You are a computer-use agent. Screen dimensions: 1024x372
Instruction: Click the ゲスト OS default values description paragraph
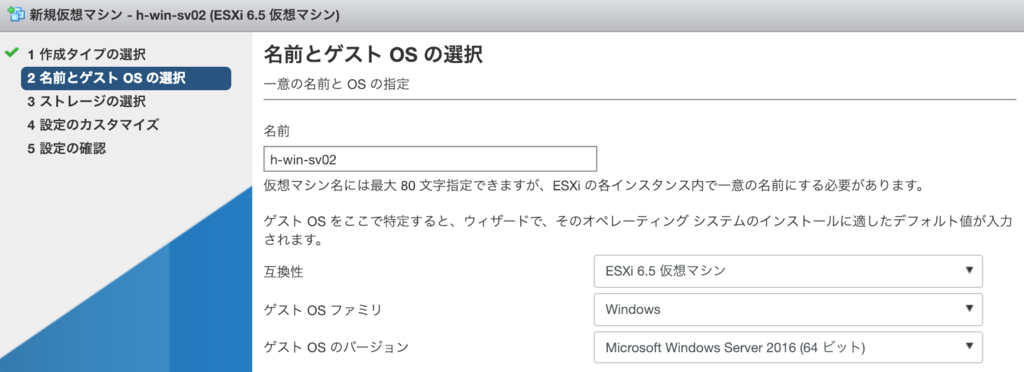638,231
